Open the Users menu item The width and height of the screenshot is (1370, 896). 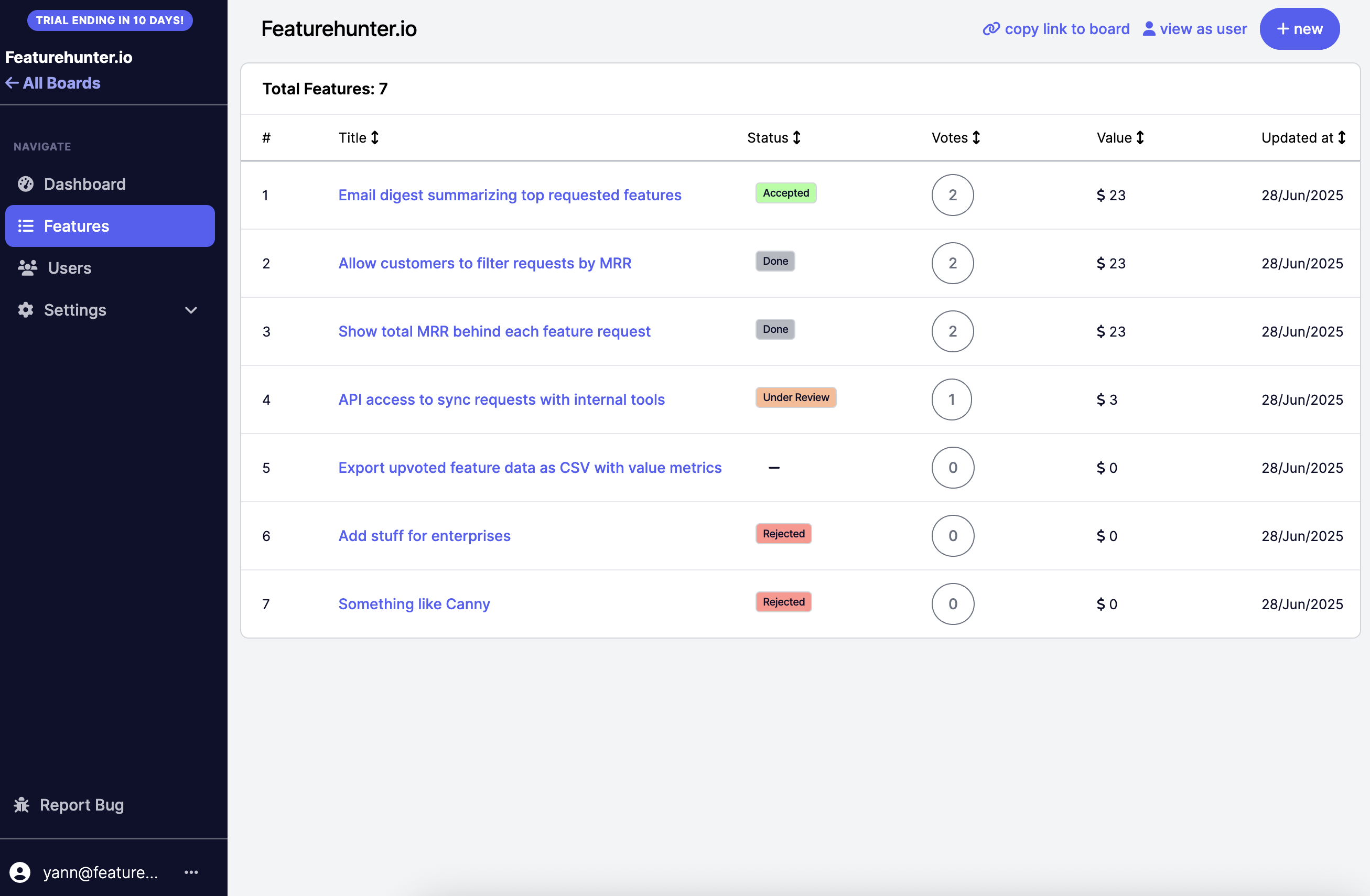click(69, 267)
